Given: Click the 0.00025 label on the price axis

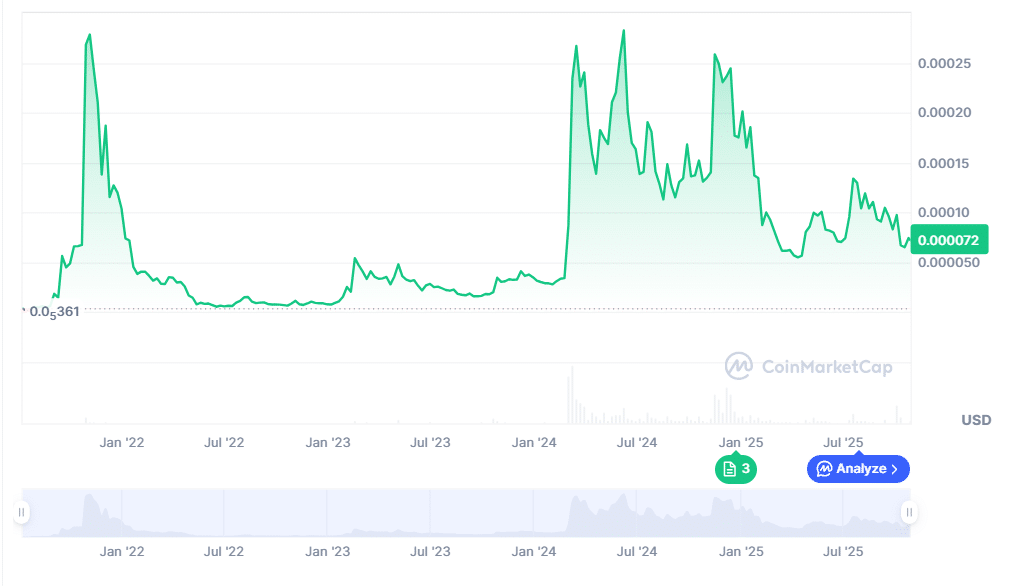Looking at the screenshot, I should (943, 64).
